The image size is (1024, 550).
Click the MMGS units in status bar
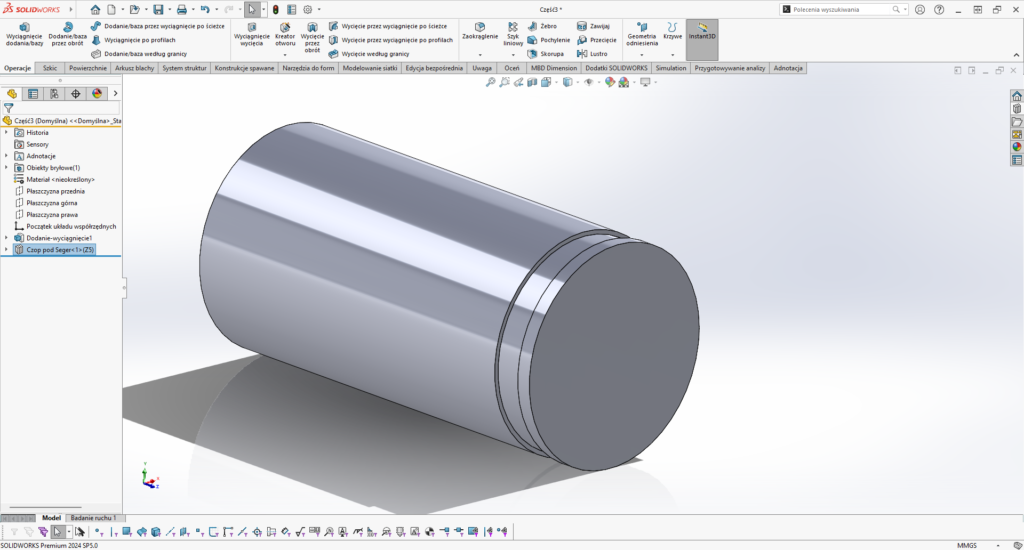click(966, 545)
